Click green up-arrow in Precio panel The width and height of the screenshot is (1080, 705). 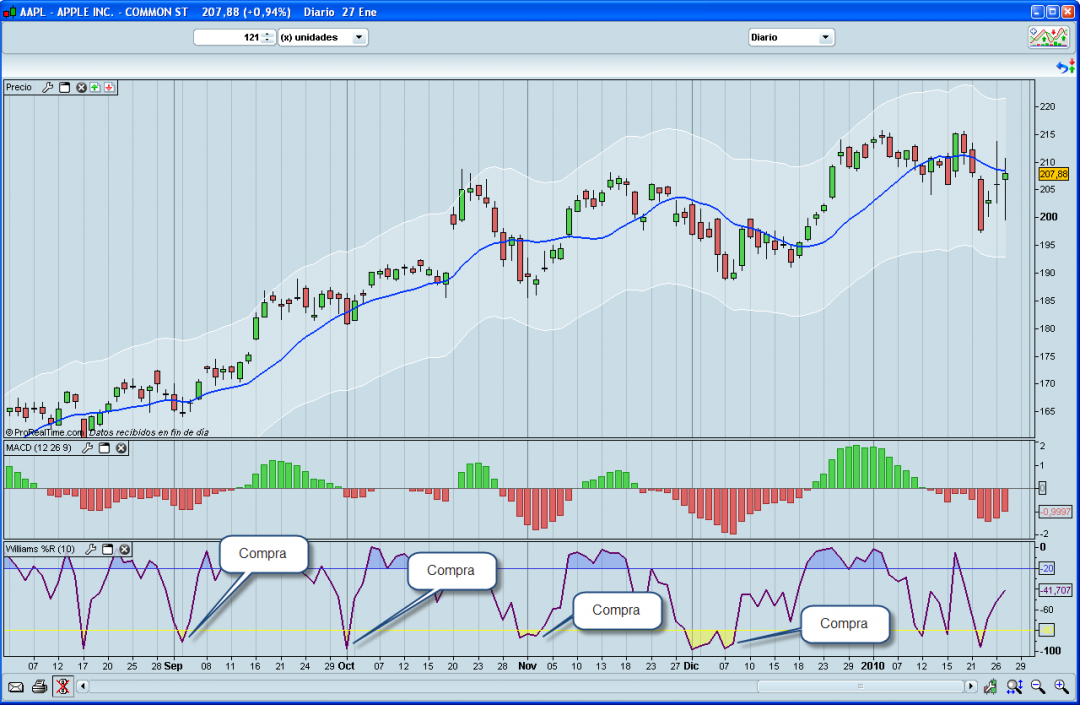[x=95, y=88]
